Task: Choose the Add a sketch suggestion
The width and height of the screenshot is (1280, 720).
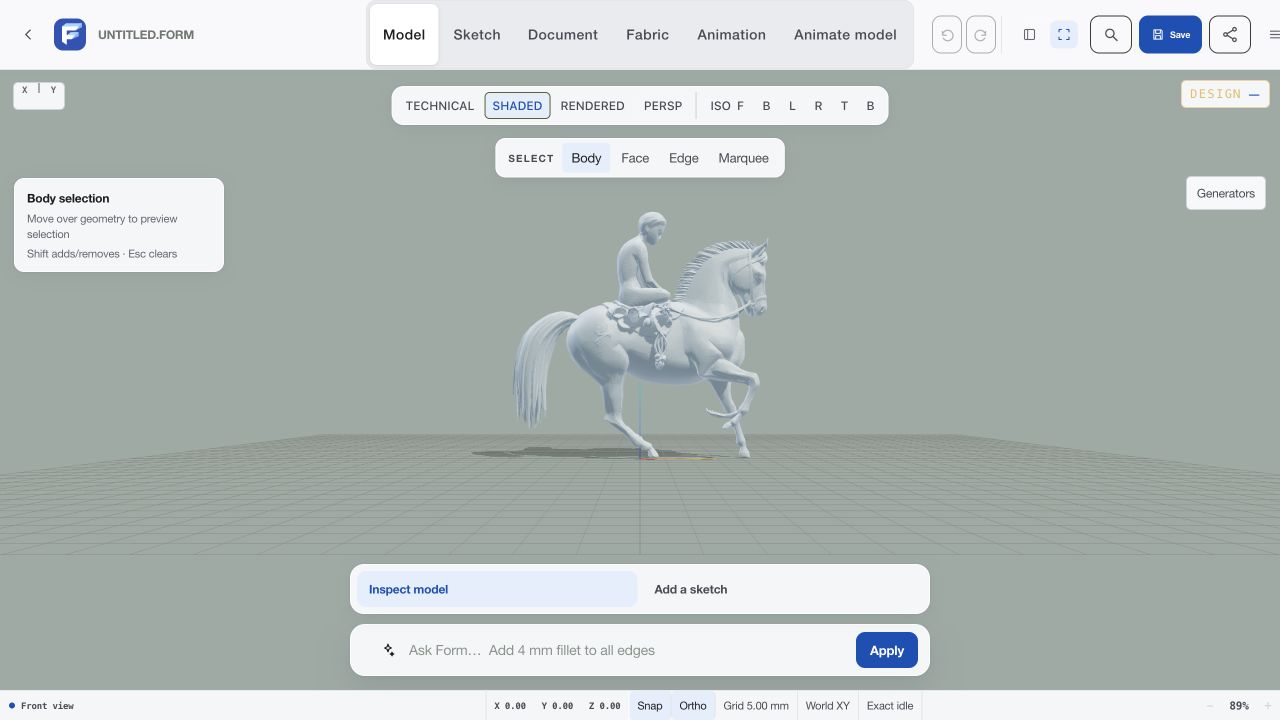Action: 783,589
